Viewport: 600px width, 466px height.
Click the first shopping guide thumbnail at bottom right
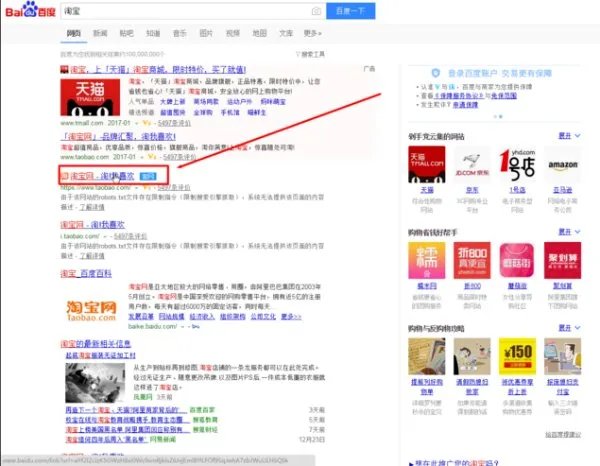pos(427,356)
